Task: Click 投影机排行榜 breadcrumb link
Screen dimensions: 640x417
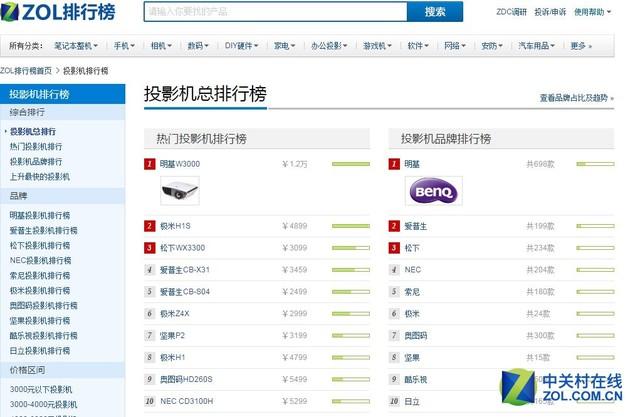Action: pyautogui.click(x=85, y=71)
